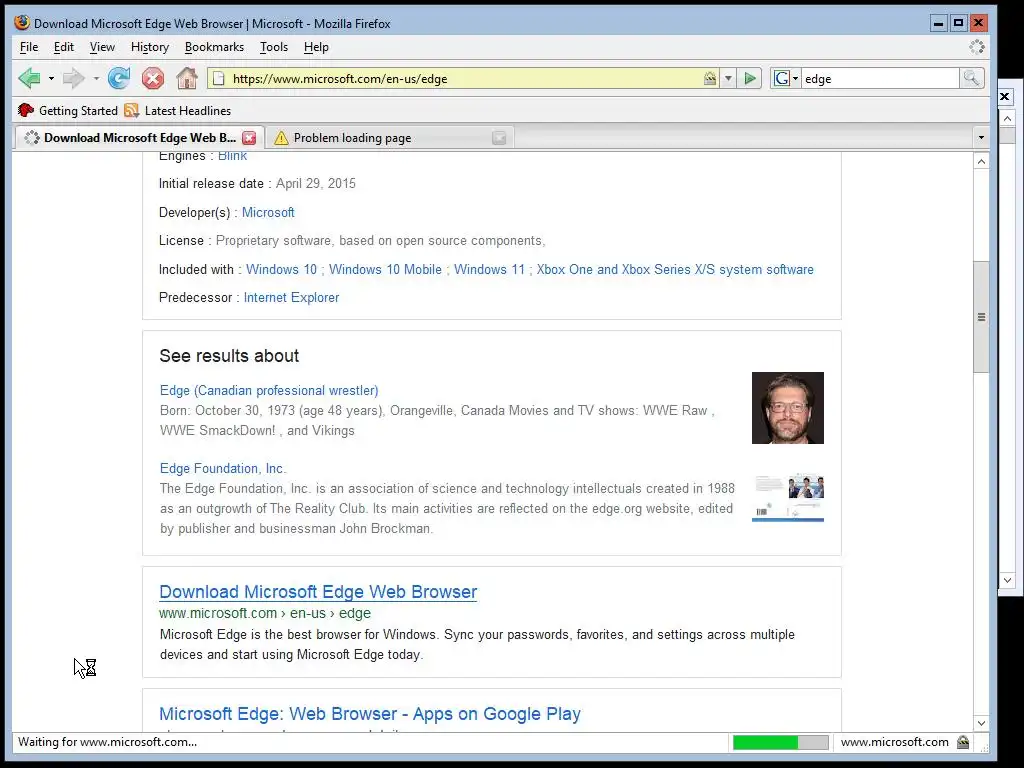
Task: Switch to the Problem loading page tab
Action: pyautogui.click(x=389, y=138)
